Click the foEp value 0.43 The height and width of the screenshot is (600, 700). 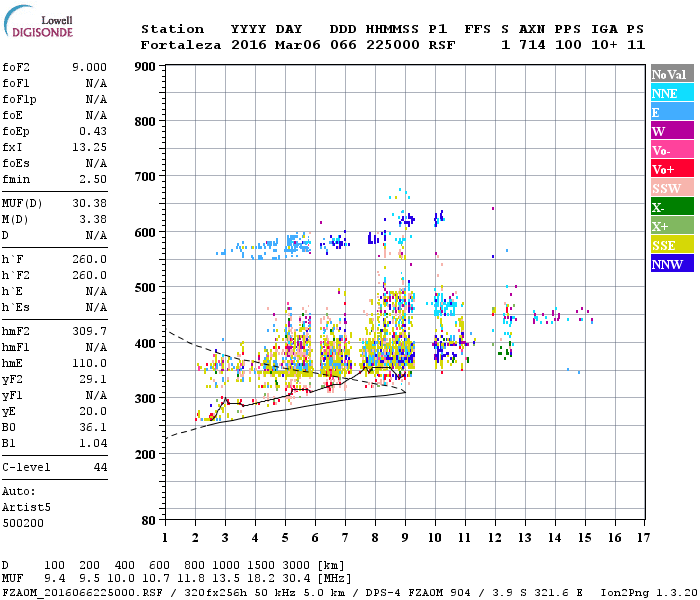(x=93, y=131)
